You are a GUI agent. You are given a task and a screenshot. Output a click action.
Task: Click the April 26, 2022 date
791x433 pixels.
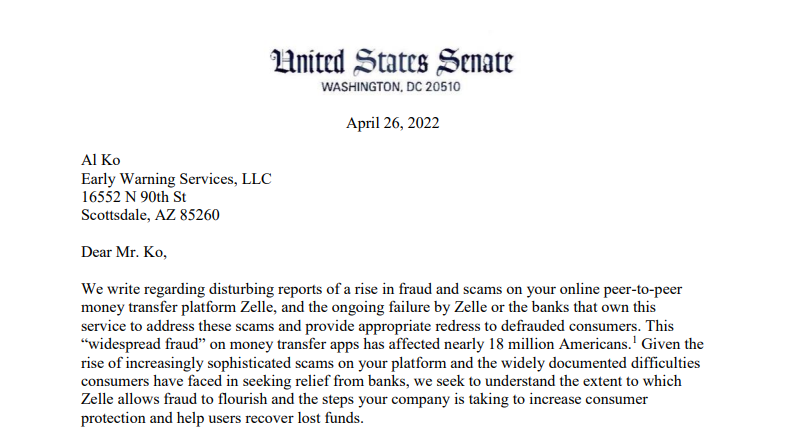click(392, 124)
